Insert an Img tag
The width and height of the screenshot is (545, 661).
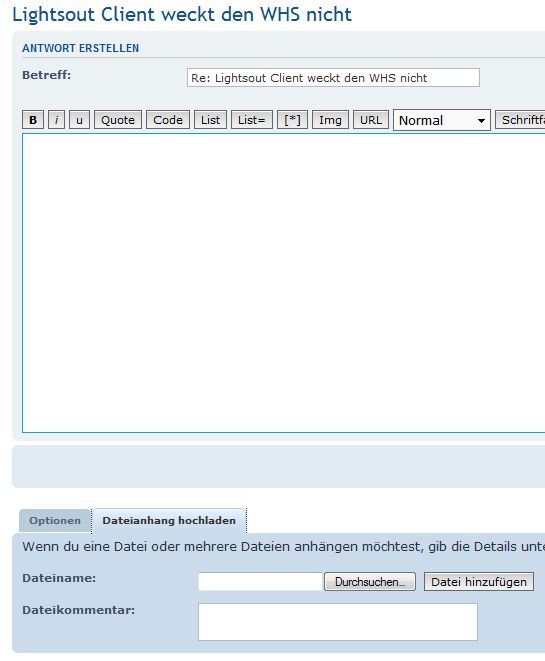pos(330,120)
